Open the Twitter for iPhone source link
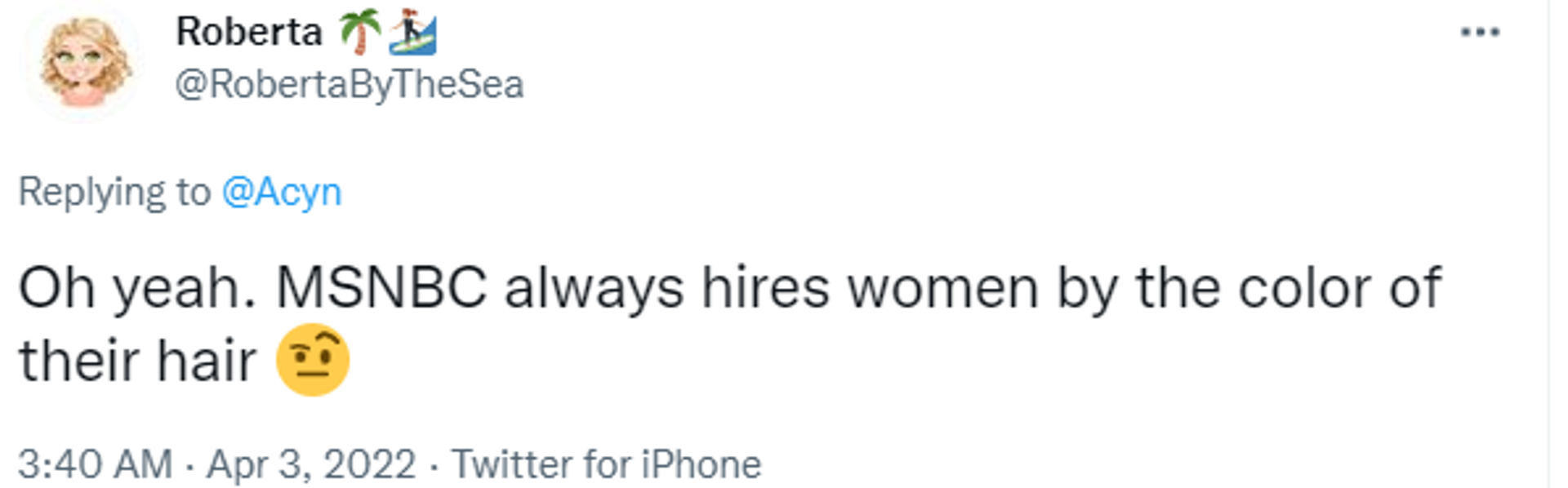Image resolution: width=1568 pixels, height=488 pixels. pos(607,464)
